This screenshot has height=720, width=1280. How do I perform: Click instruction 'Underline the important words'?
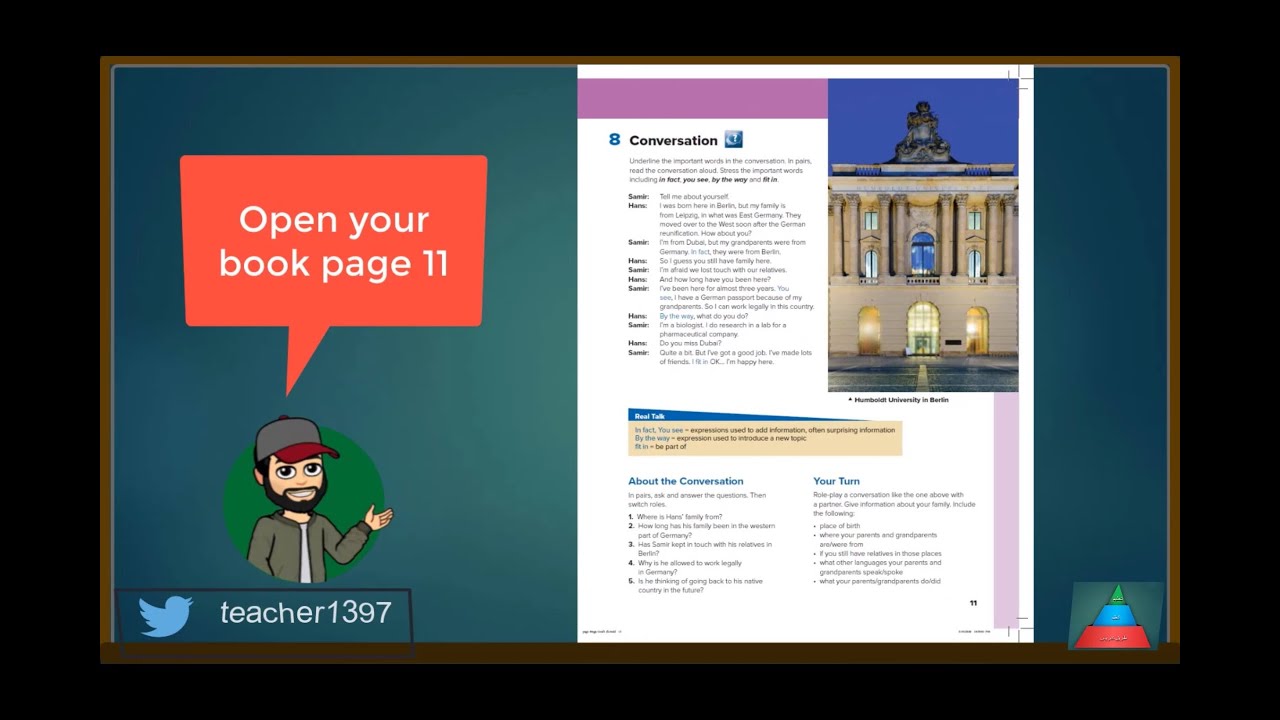[x=720, y=170]
